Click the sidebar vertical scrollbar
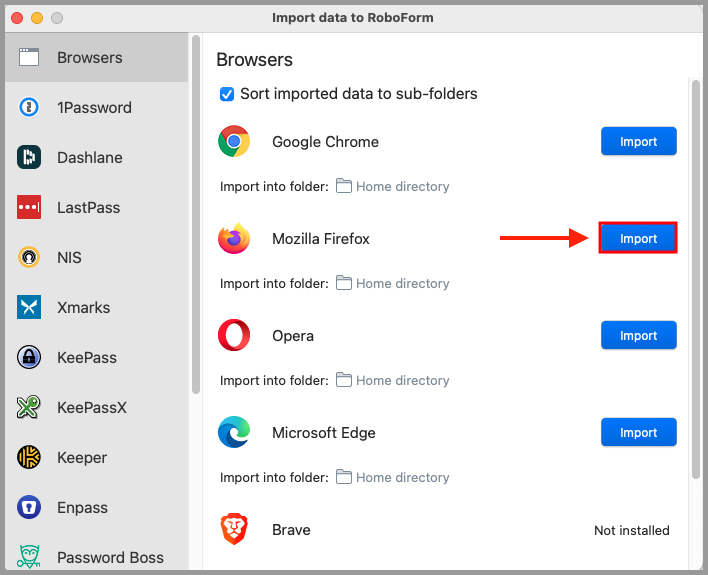 click(x=196, y=215)
